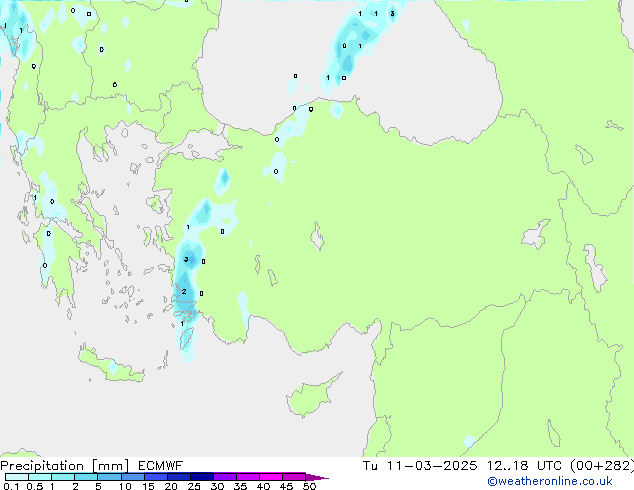Select the date text '11-03-2025'
This screenshot has width=634, height=490.
coord(431,466)
